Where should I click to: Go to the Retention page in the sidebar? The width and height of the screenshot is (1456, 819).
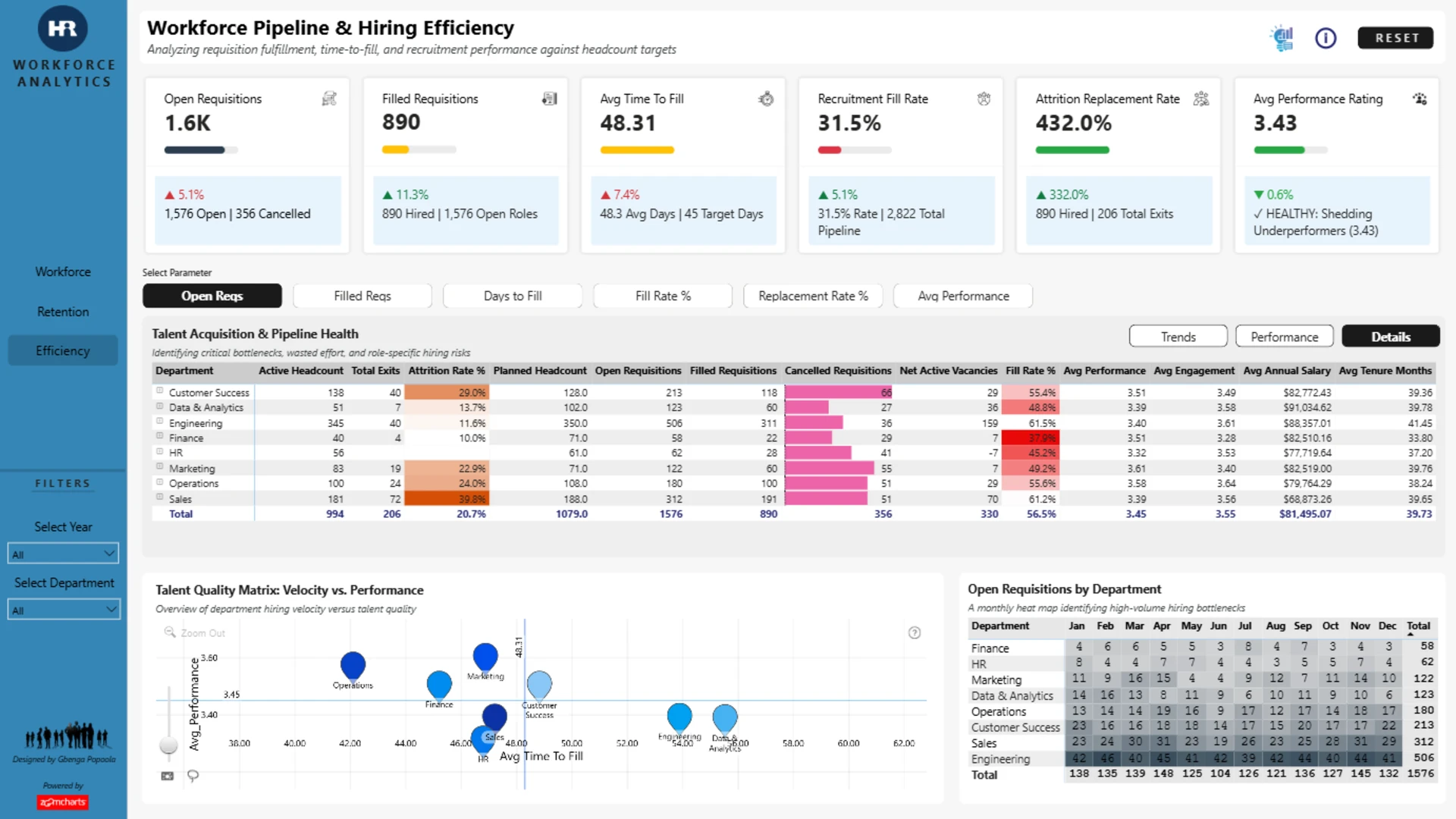[63, 312]
